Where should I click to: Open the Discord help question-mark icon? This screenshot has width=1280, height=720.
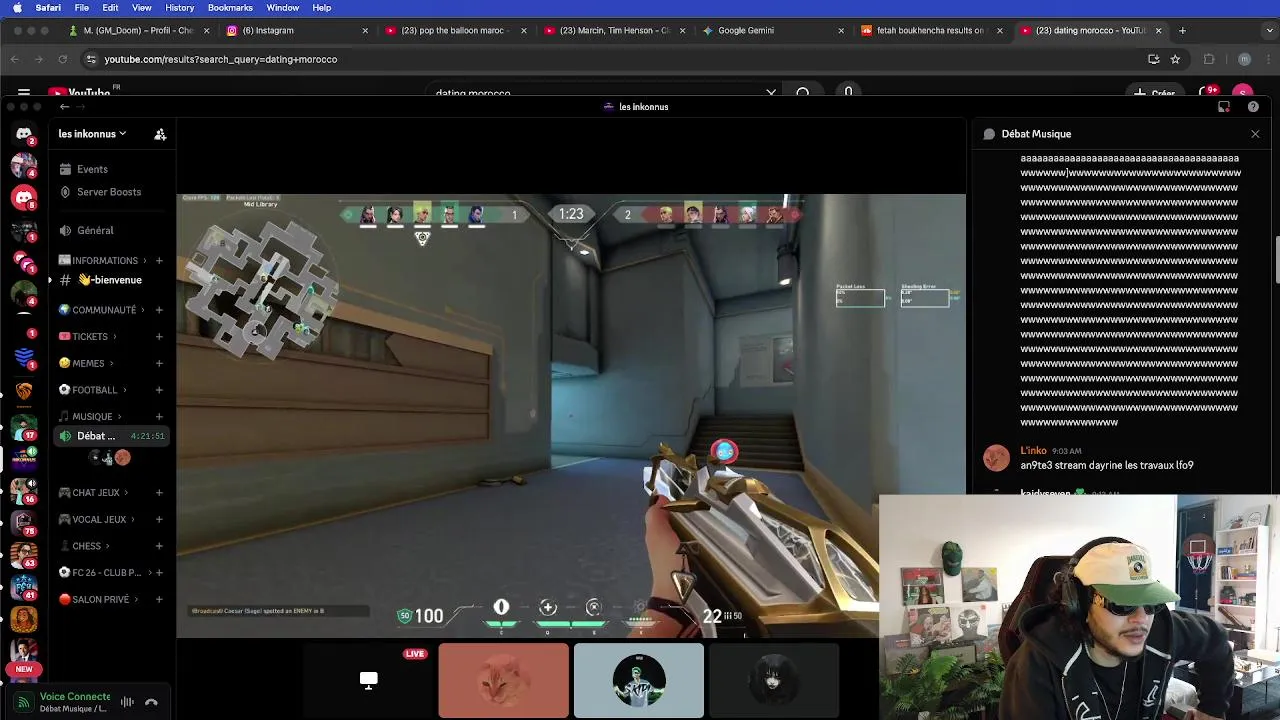pyautogui.click(x=1253, y=107)
